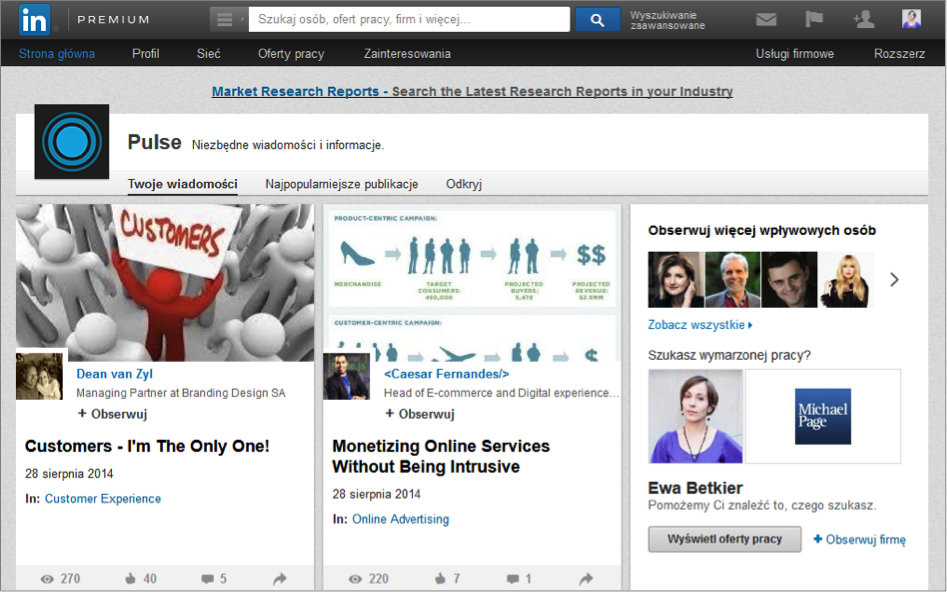The width and height of the screenshot is (947, 592).
Task: Select the Twoje wiadomości tab
Action: tap(182, 184)
